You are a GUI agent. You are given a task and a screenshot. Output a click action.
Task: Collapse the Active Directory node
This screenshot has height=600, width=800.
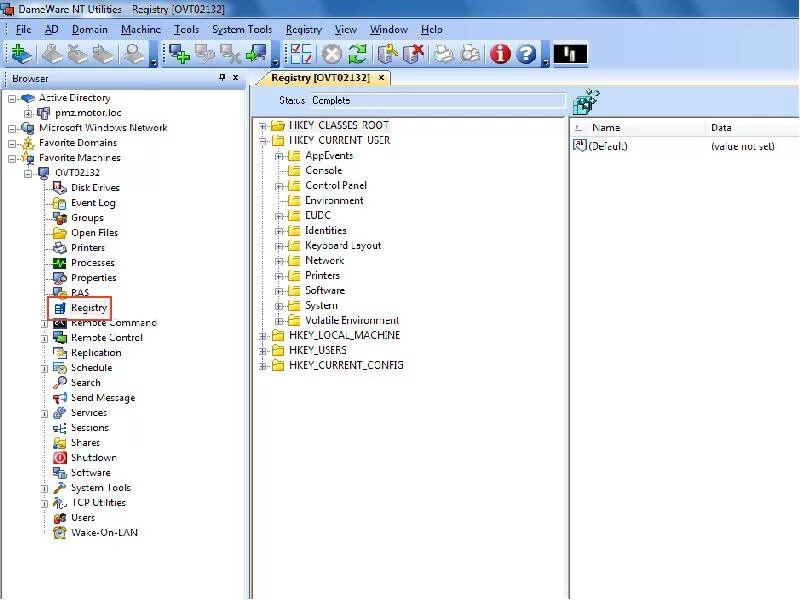point(12,98)
